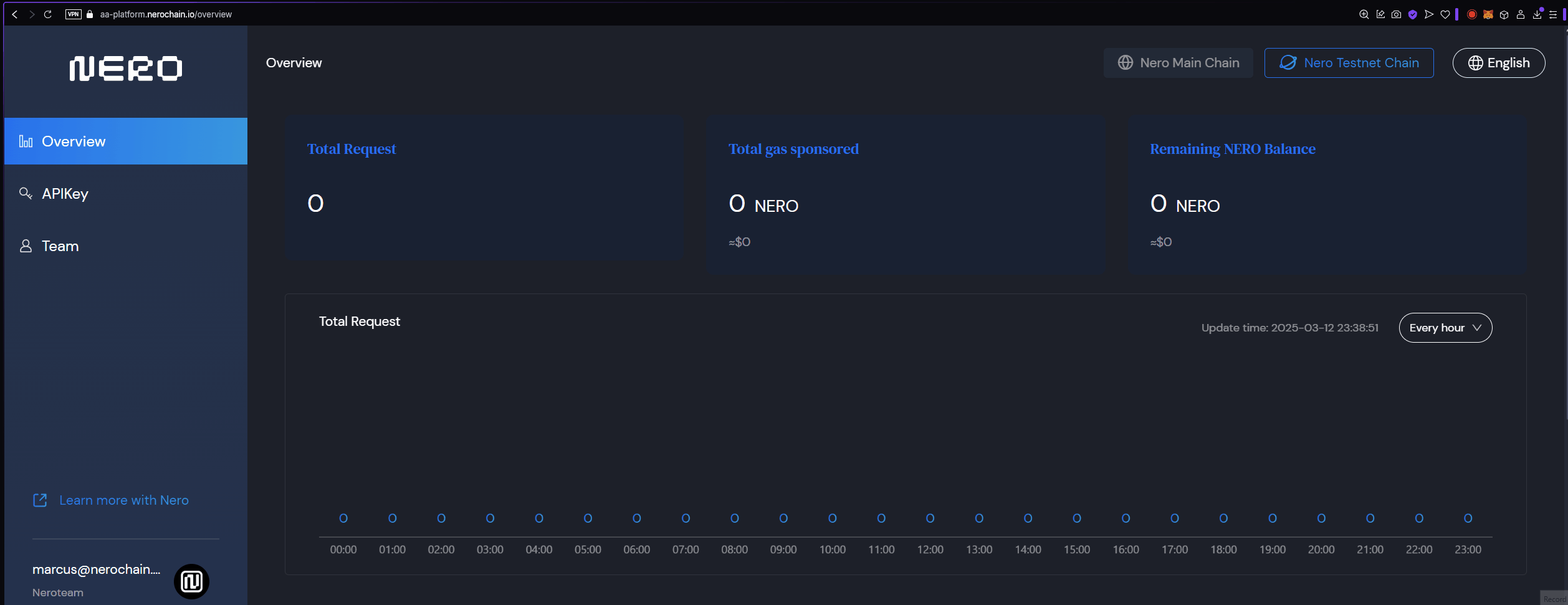The width and height of the screenshot is (1568, 605).
Task: Click the purple shield ad-blocker icon
Action: pyautogui.click(x=1412, y=14)
